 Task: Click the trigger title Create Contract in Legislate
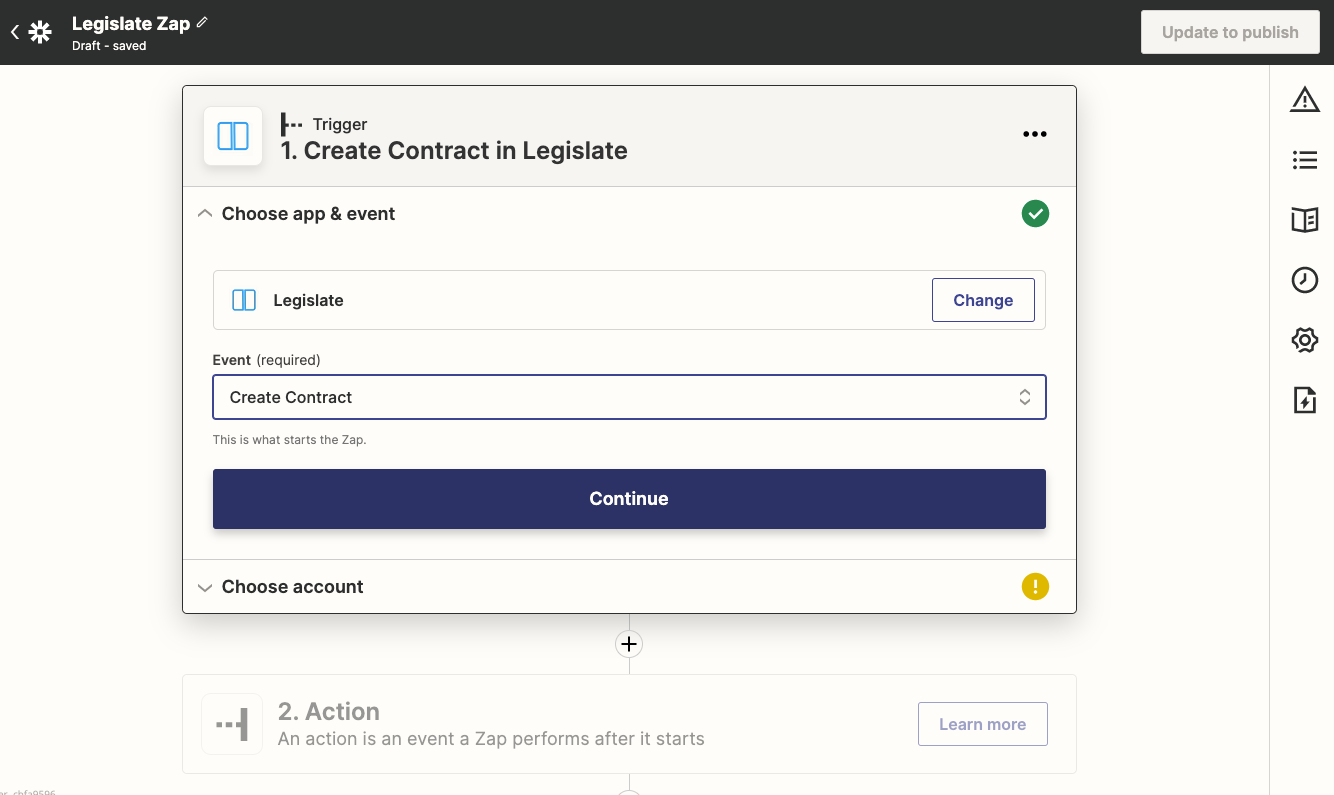click(x=454, y=151)
